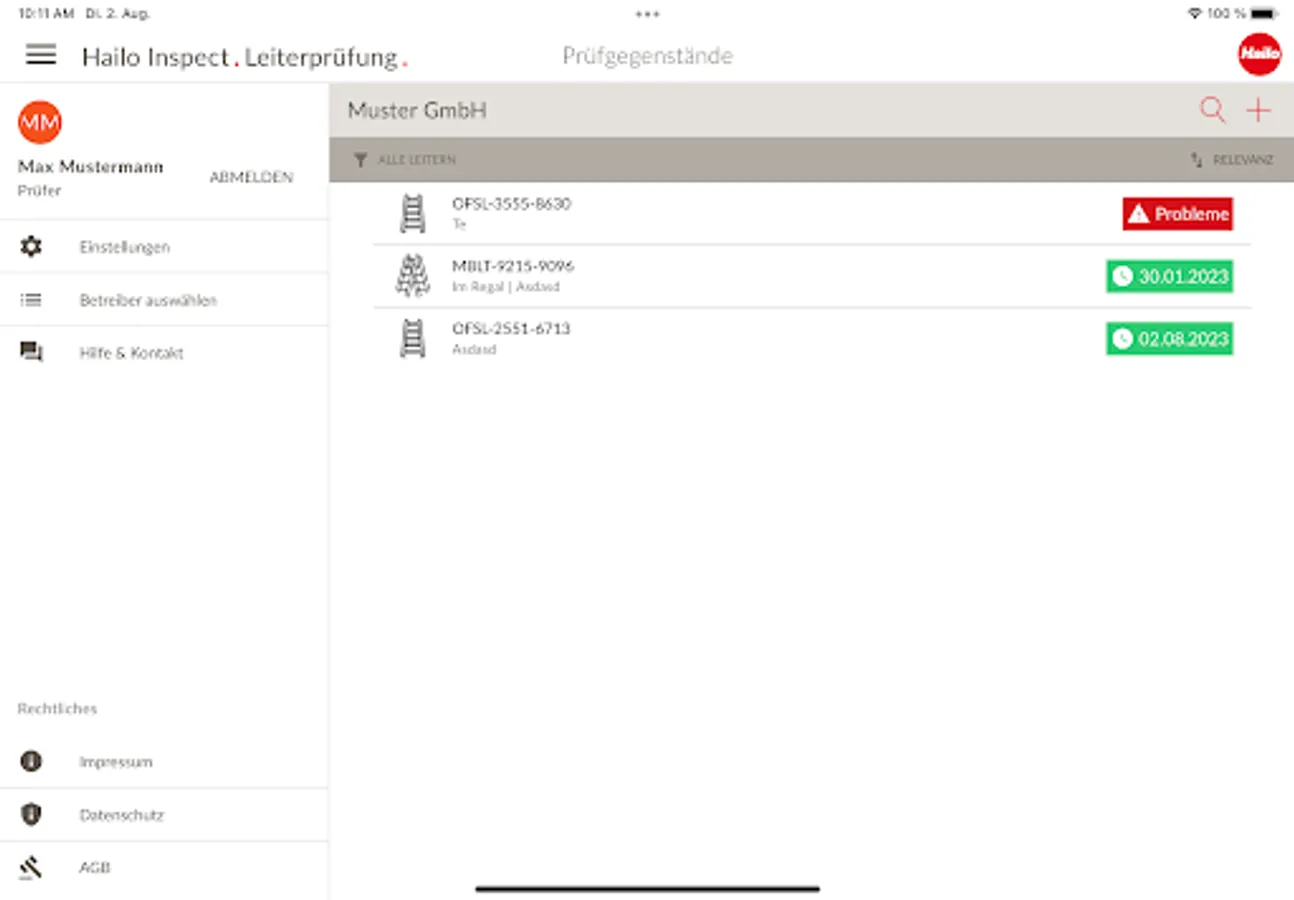Click the home indicator bar

[x=647, y=888]
